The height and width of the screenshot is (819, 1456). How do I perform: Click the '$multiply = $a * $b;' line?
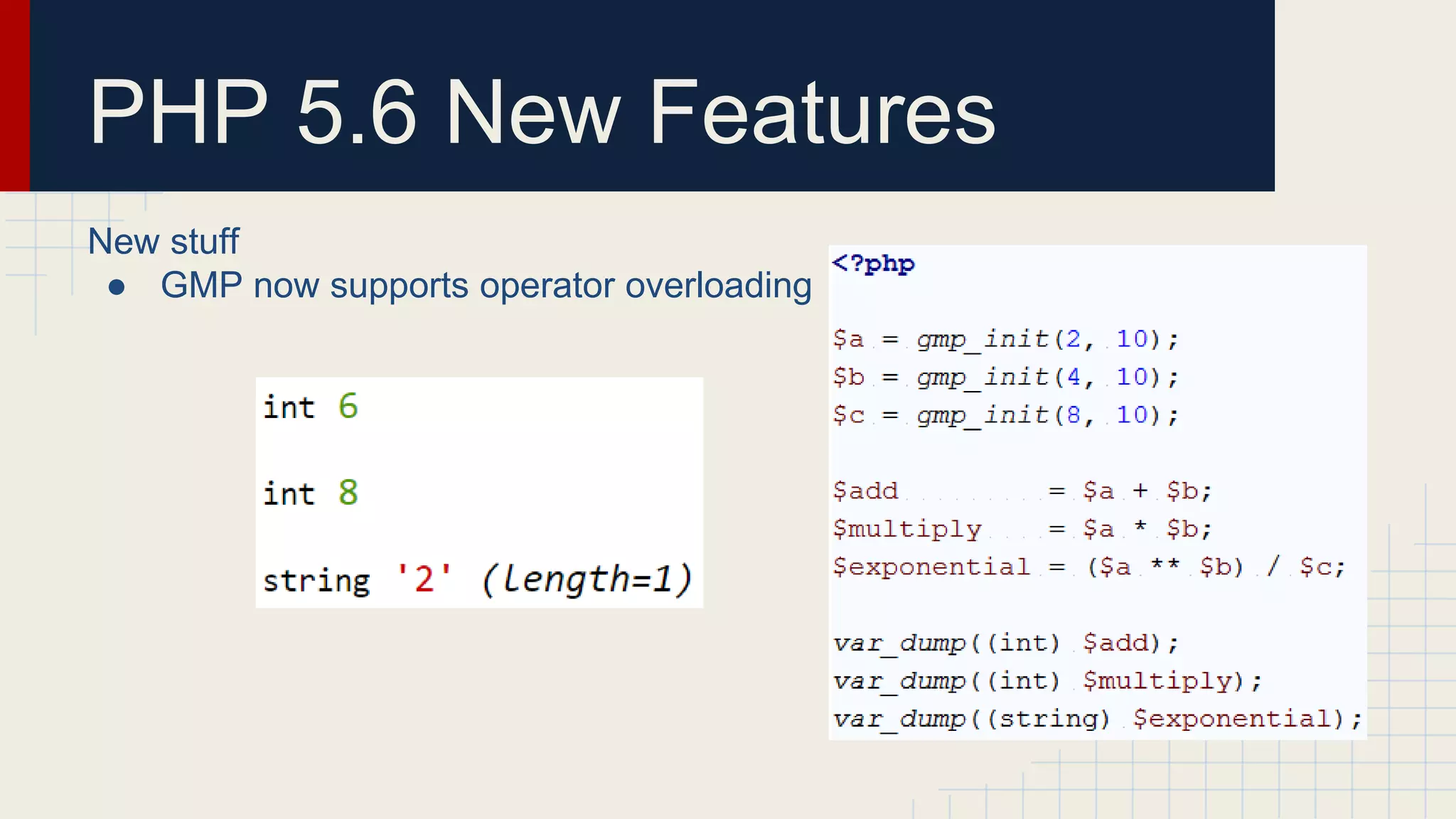coord(1022,529)
